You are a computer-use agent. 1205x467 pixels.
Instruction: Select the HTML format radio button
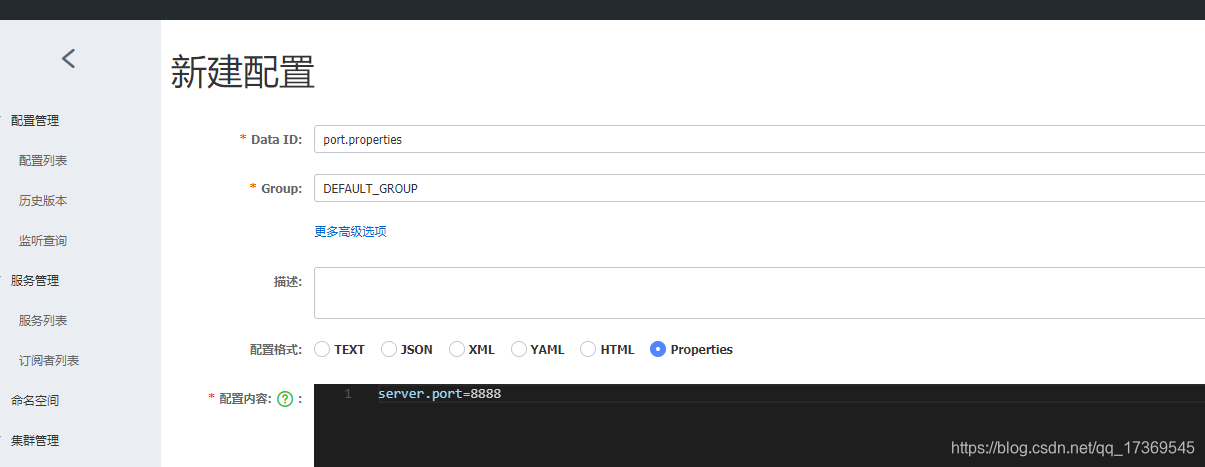click(x=588, y=349)
